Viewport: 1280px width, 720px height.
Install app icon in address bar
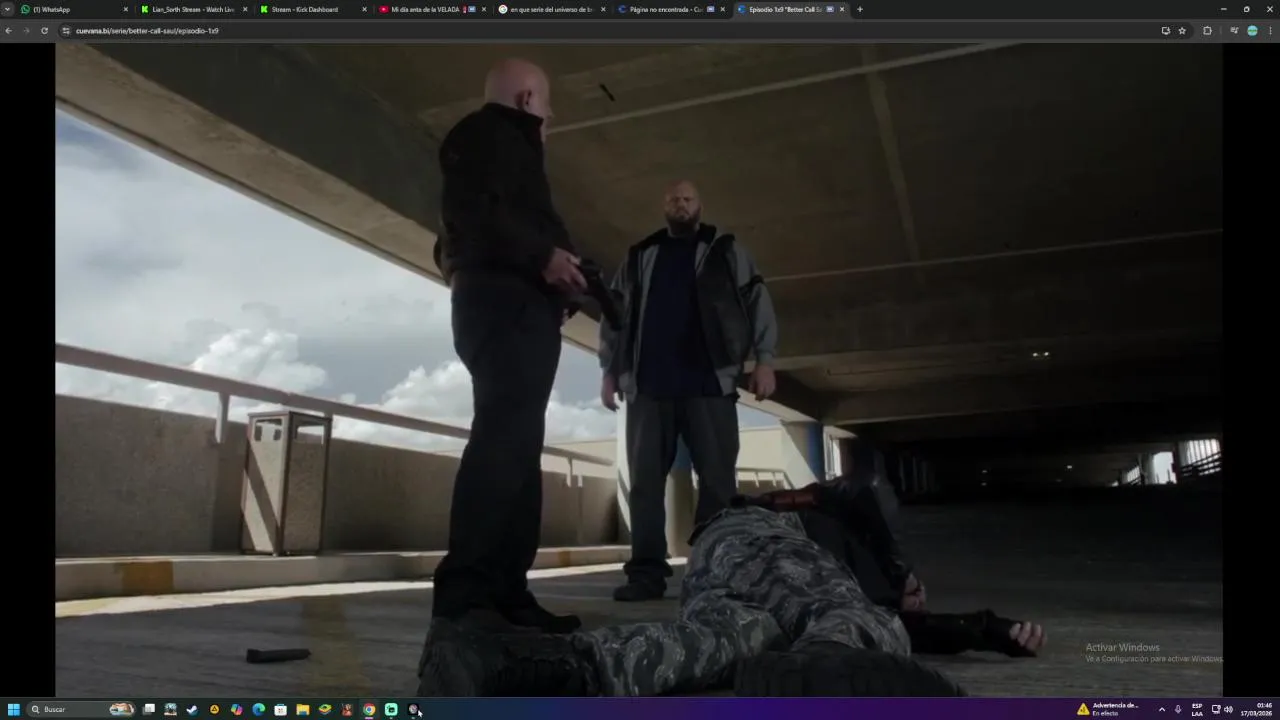1165,31
